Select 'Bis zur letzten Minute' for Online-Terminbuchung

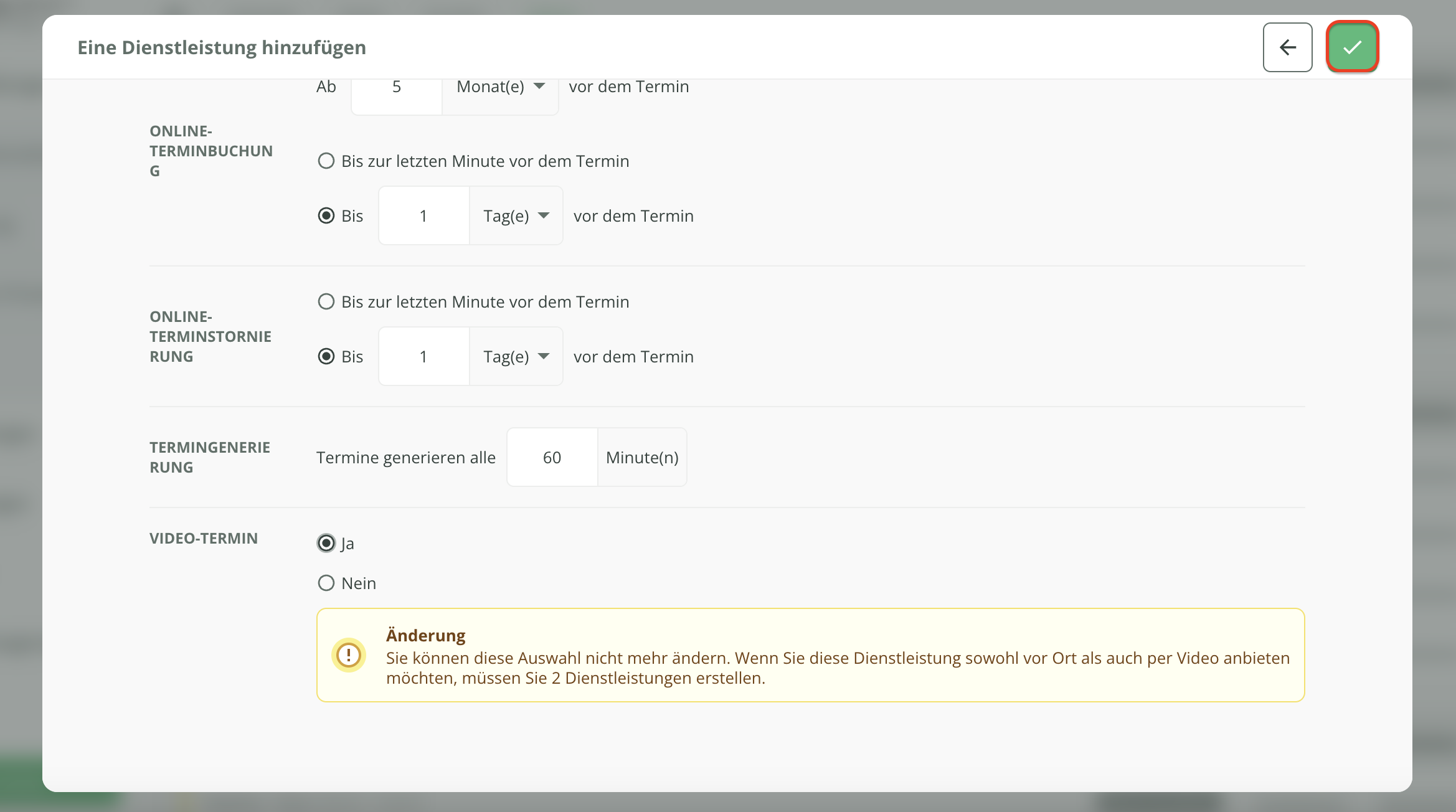click(326, 161)
